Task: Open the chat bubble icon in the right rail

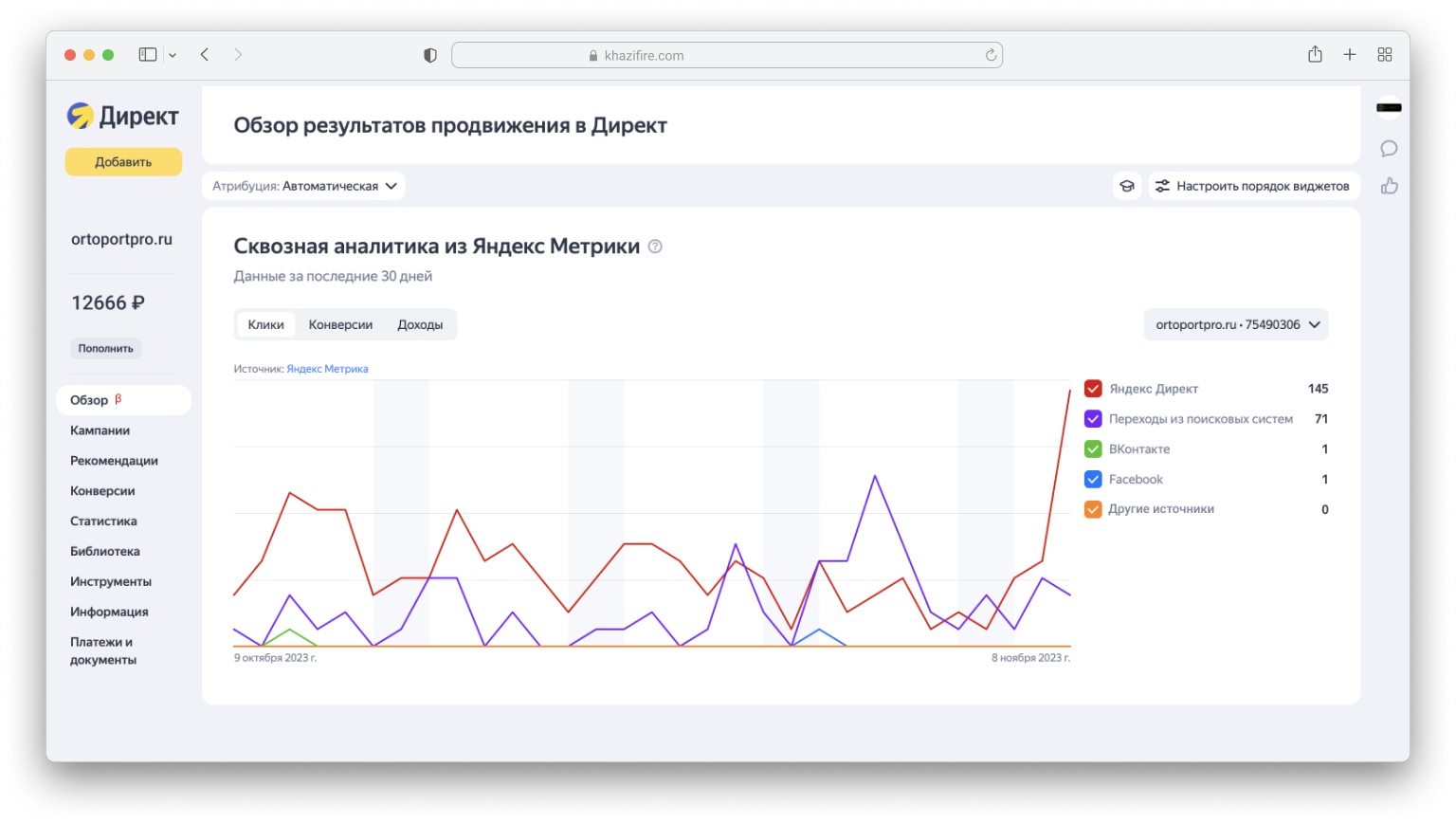Action: (x=1389, y=149)
